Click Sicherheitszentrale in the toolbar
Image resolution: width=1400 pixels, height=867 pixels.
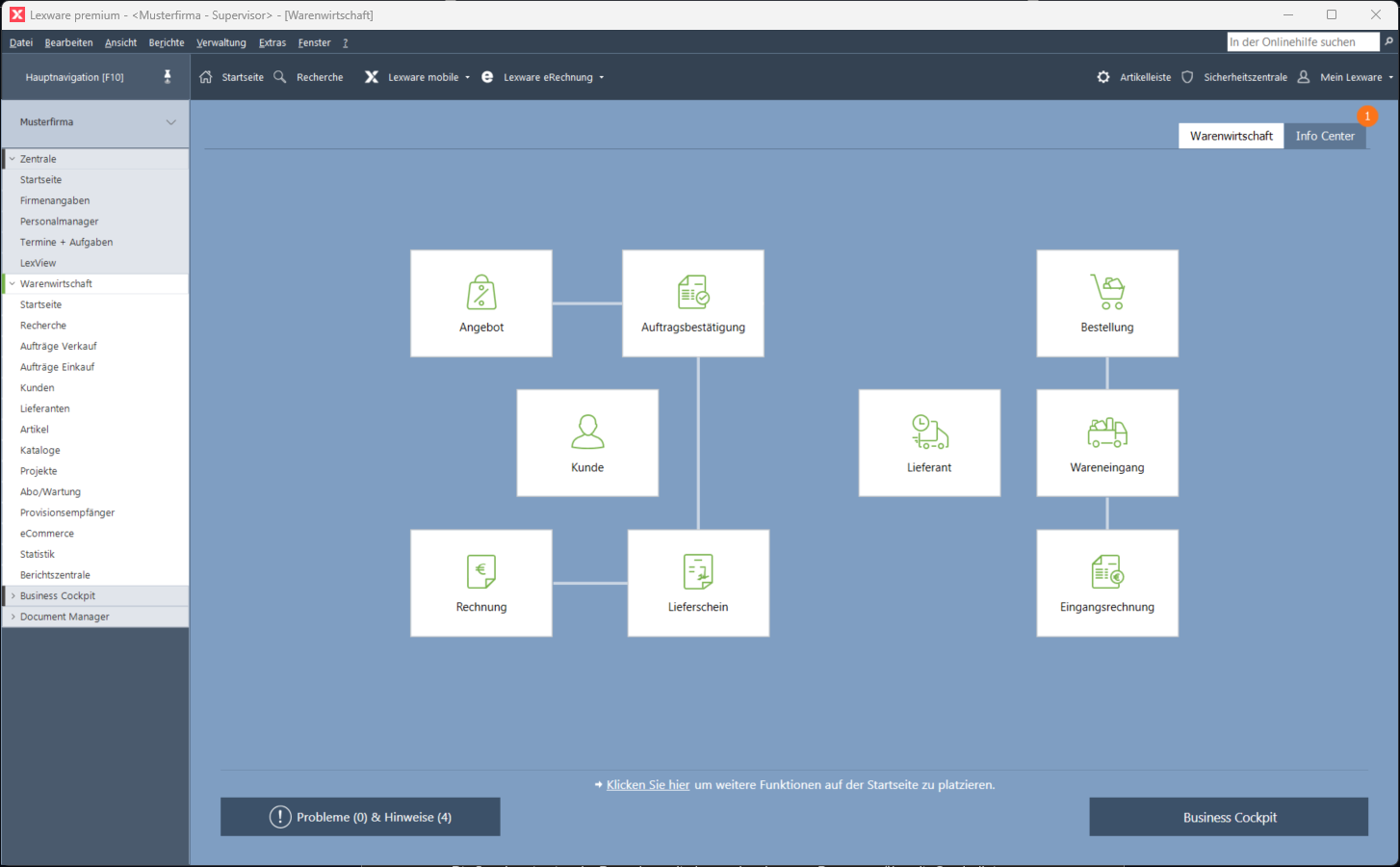1245,77
